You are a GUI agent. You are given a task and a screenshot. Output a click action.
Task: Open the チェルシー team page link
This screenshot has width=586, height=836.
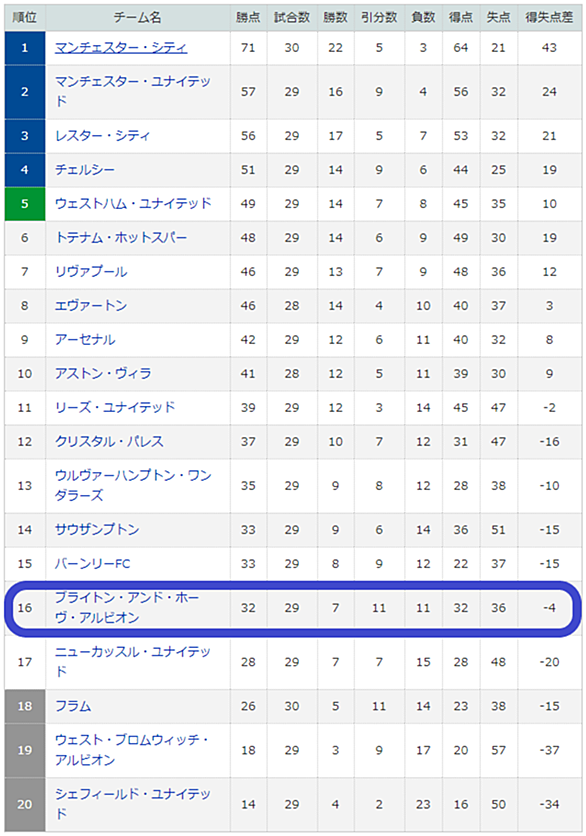coord(85,170)
